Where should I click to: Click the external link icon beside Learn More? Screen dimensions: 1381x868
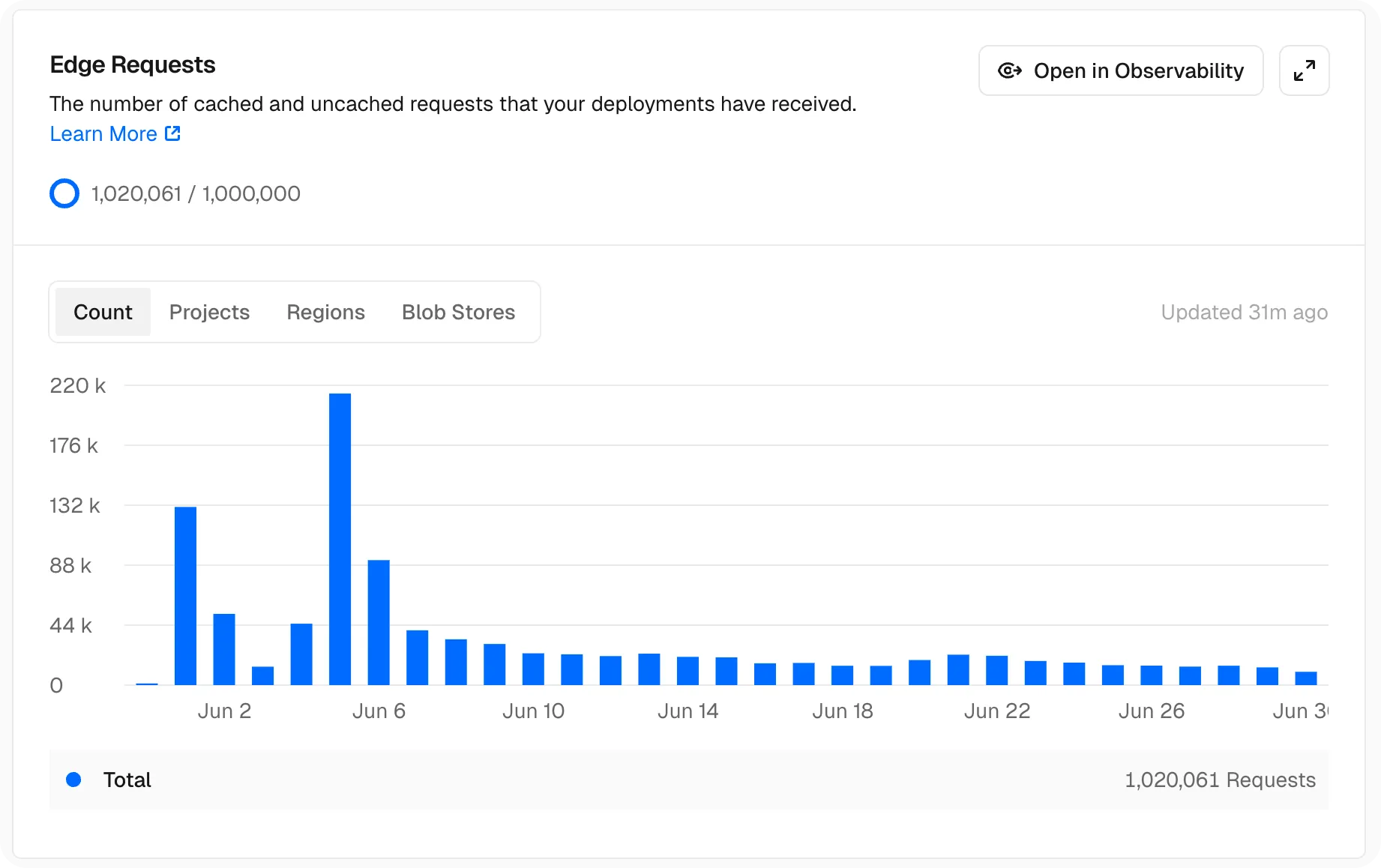[172, 133]
